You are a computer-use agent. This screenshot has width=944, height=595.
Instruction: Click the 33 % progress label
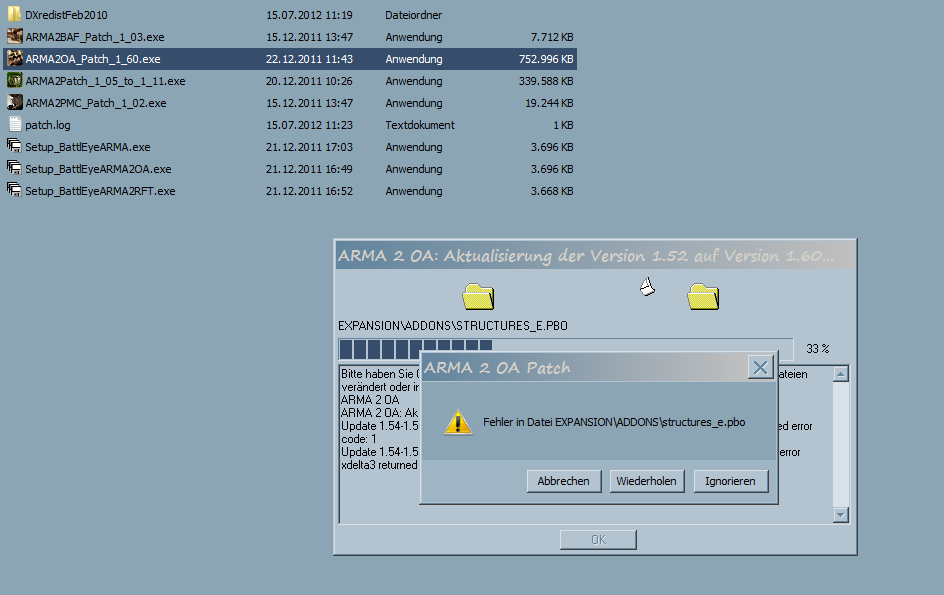point(818,349)
